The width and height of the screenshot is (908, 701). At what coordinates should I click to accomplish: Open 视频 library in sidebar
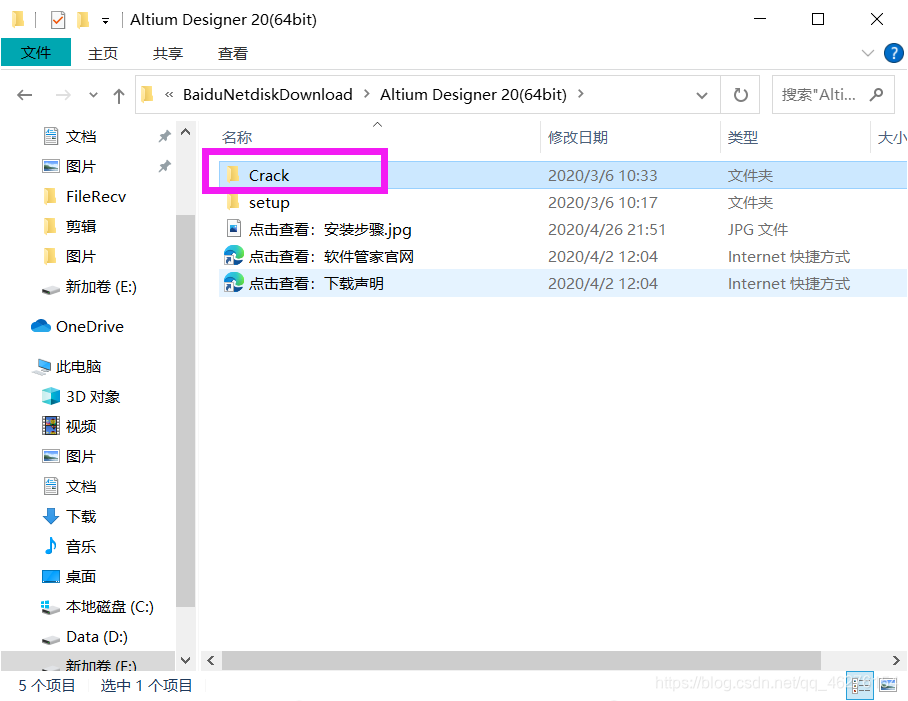point(80,427)
